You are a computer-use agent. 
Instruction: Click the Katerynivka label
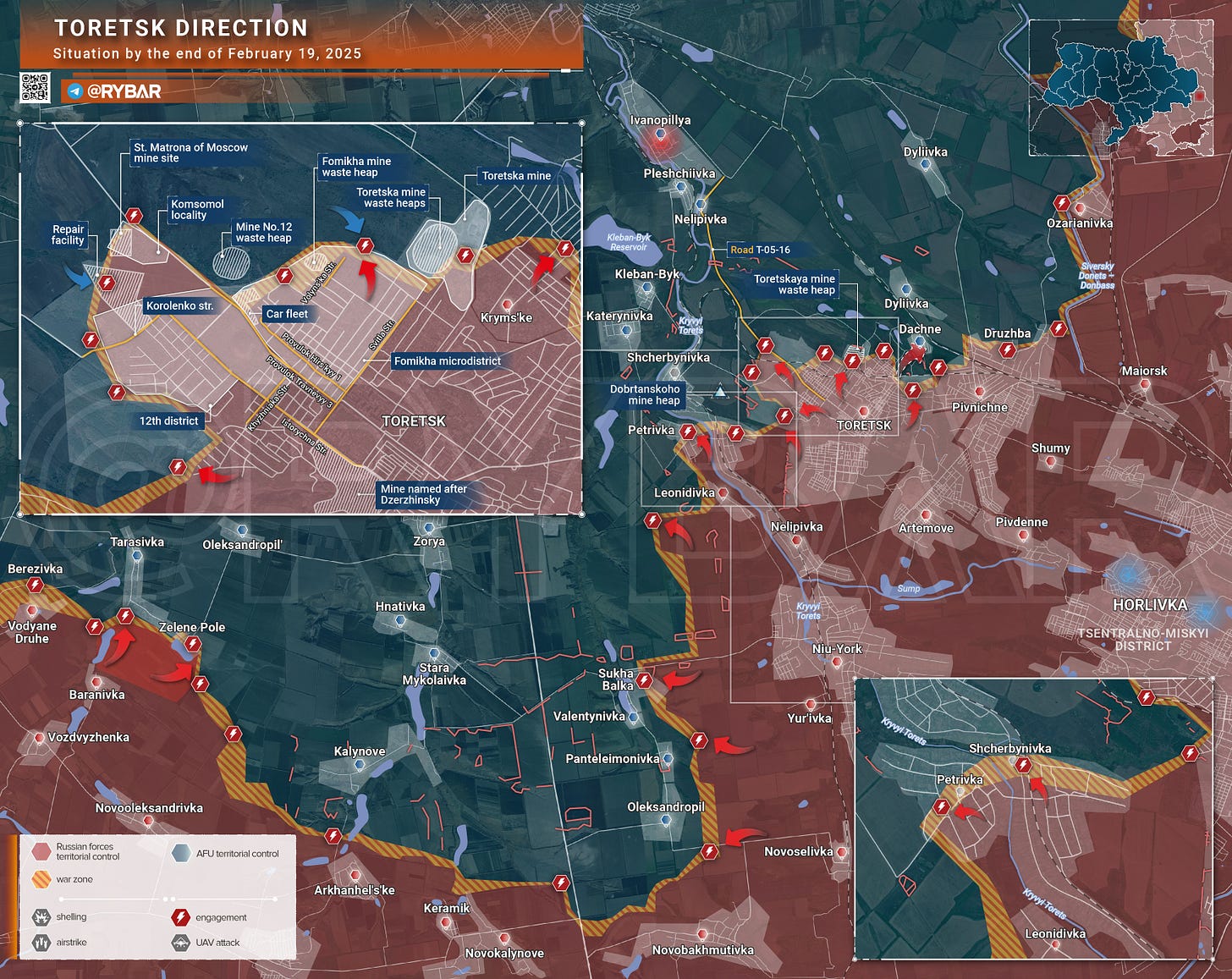pos(619,316)
